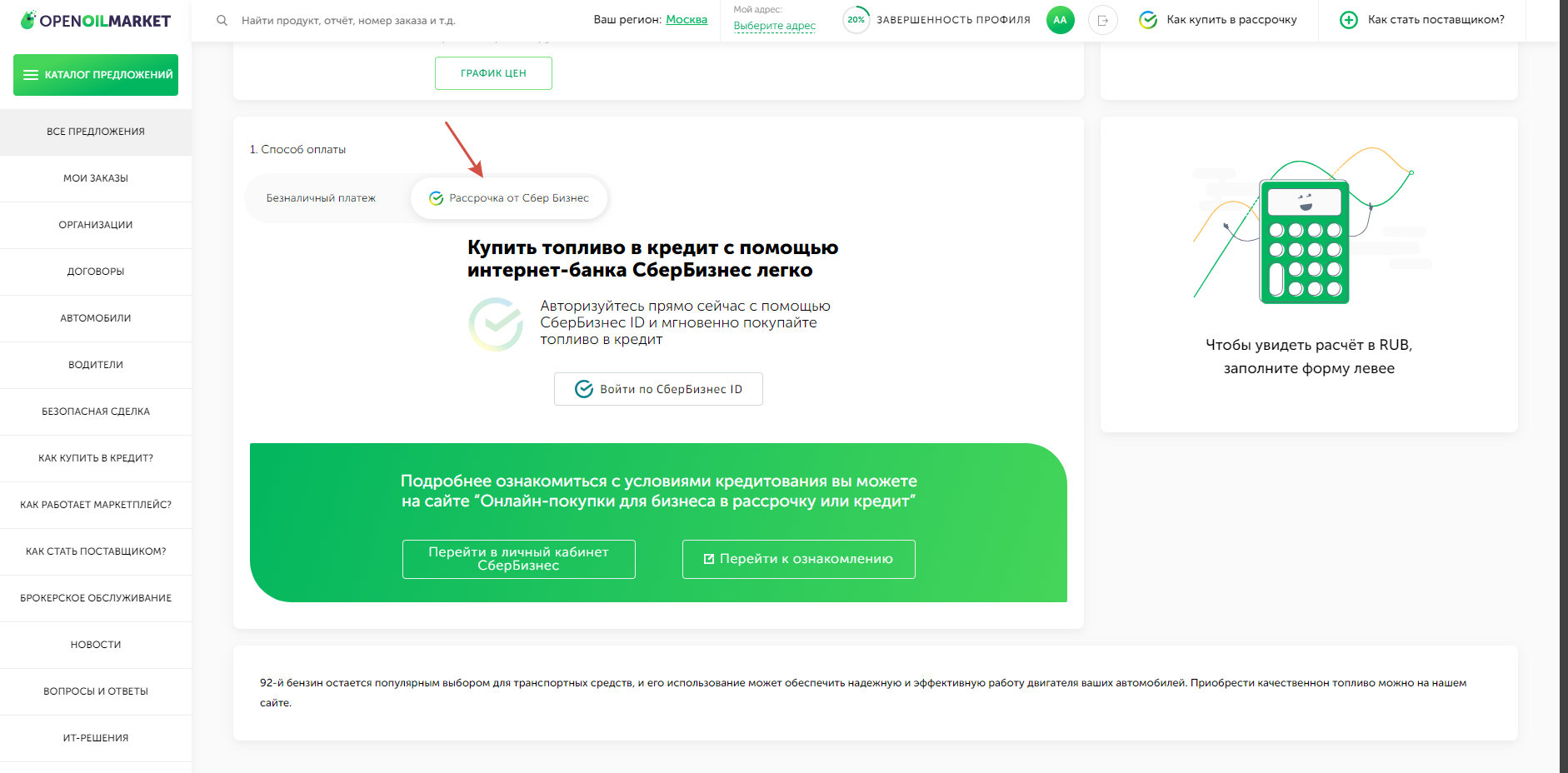Open ВОПРОСЫ И ОТВЕТЫ sidebar item
The height and width of the screenshot is (773, 1568).
[x=96, y=691]
